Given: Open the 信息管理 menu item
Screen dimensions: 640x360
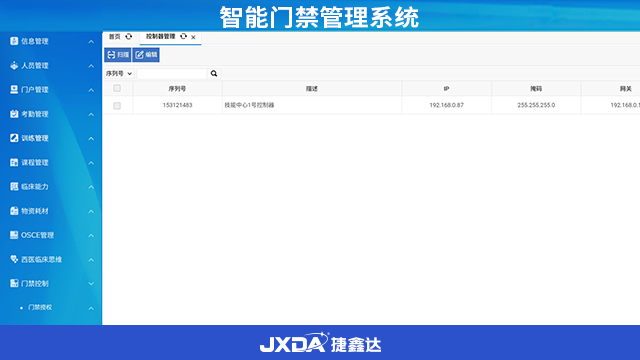Looking at the screenshot, I should pos(35,41).
